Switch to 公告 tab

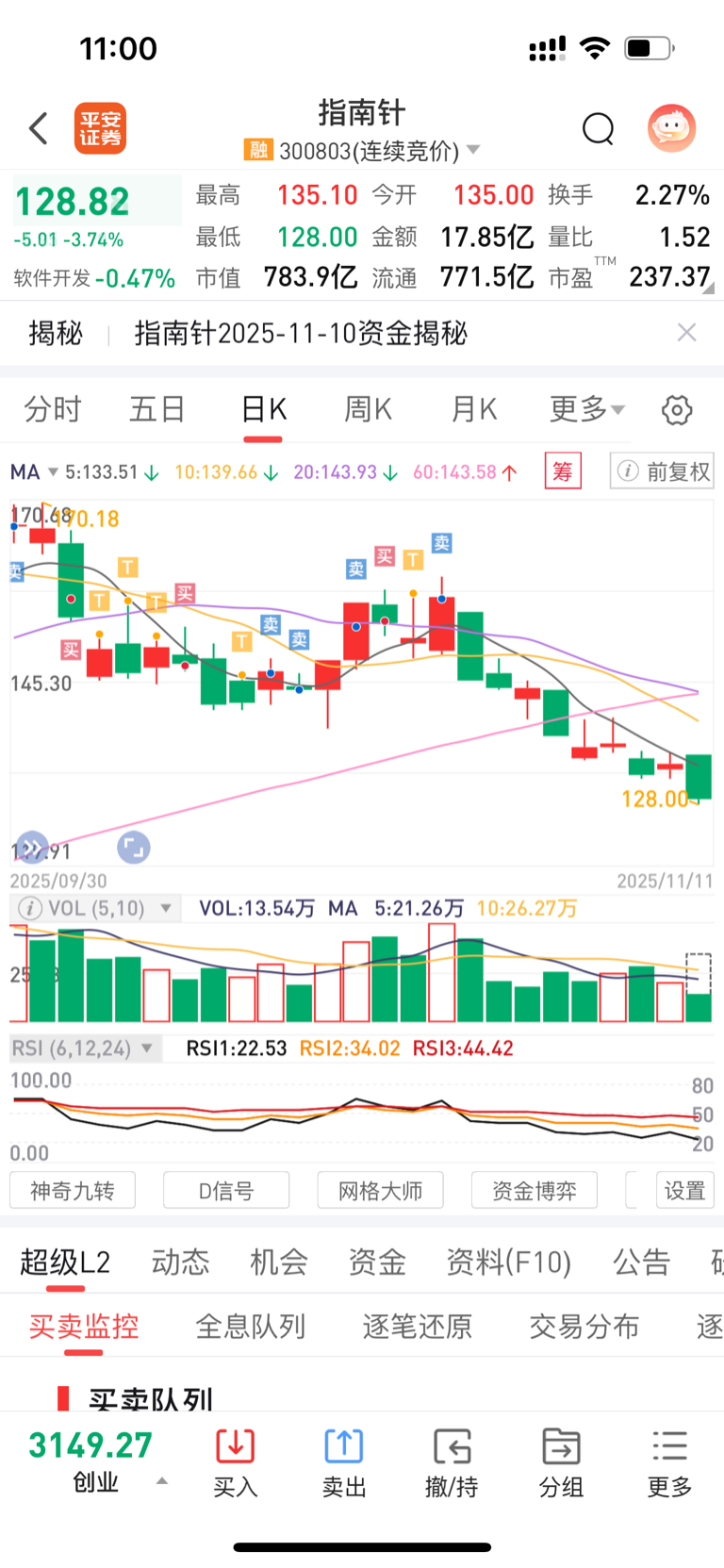click(642, 1262)
